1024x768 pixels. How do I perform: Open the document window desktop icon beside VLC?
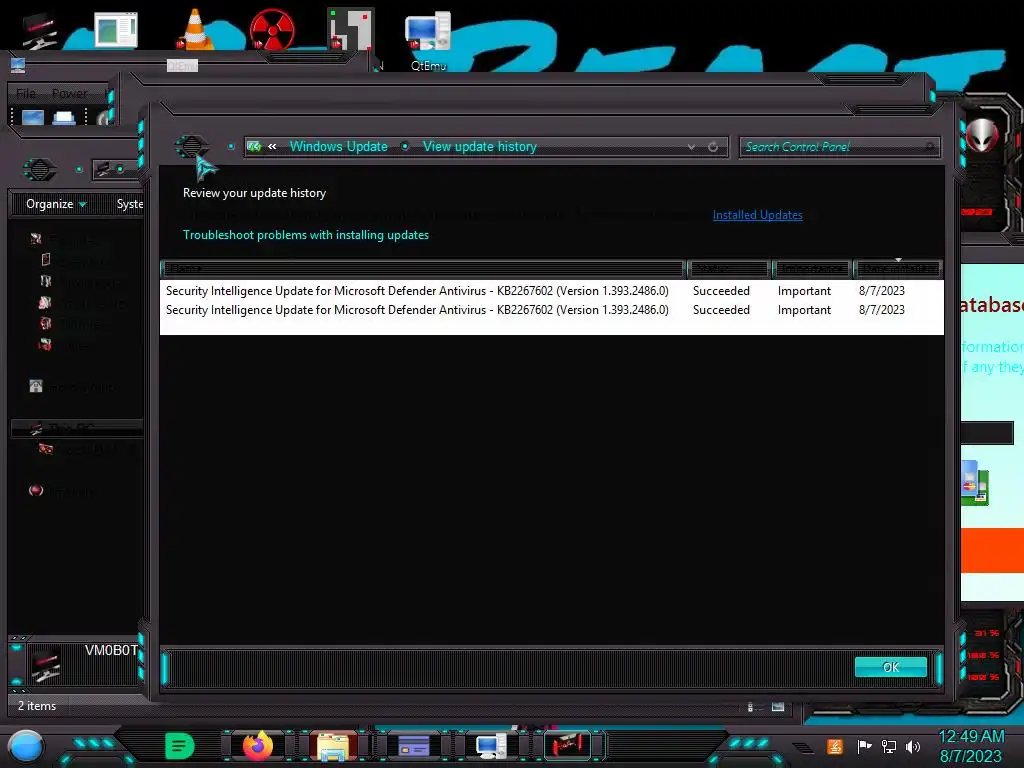point(116,30)
